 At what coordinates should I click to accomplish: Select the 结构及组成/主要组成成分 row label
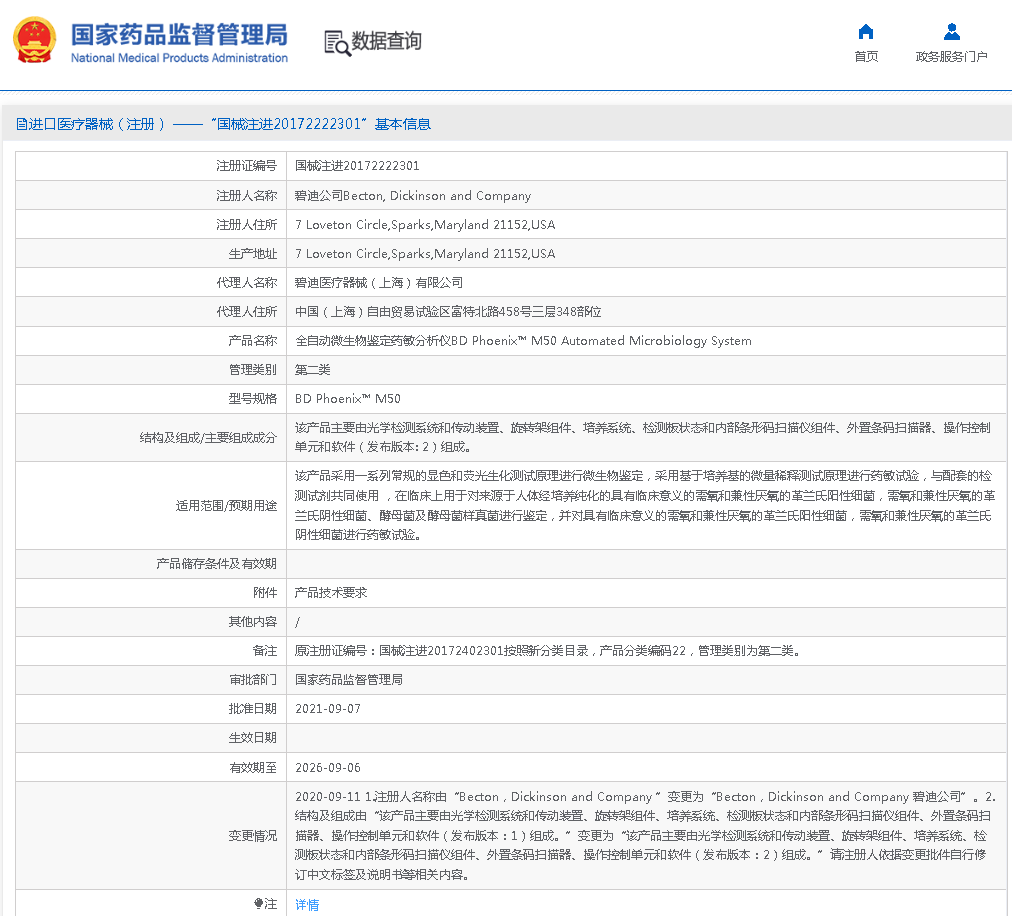coord(208,438)
